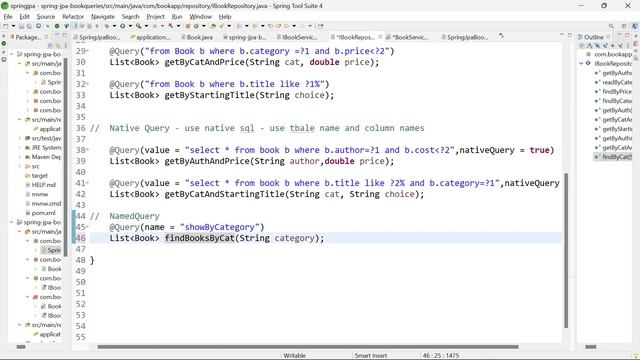Select getByStarti method in Outline
The width and height of the screenshot is (640, 360).
[613, 129]
